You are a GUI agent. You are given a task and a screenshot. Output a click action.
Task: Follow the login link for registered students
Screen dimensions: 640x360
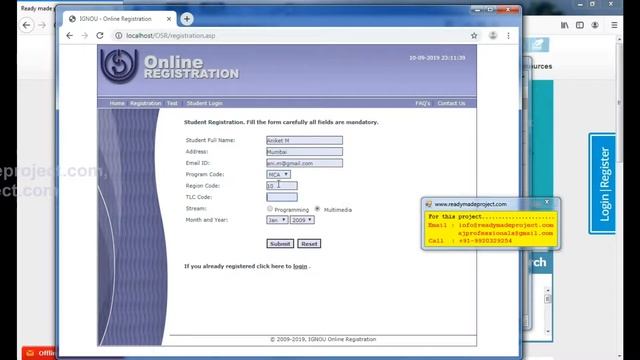tap(300, 267)
